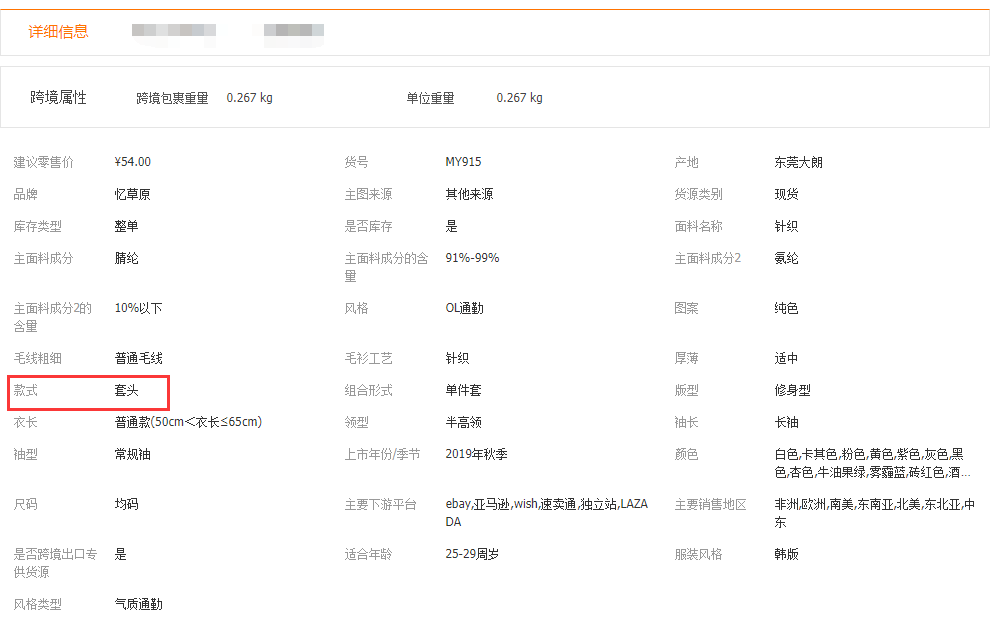The width and height of the screenshot is (990, 620).
Task: Select the blurred tab right after 详细信息
Action: coord(174,32)
